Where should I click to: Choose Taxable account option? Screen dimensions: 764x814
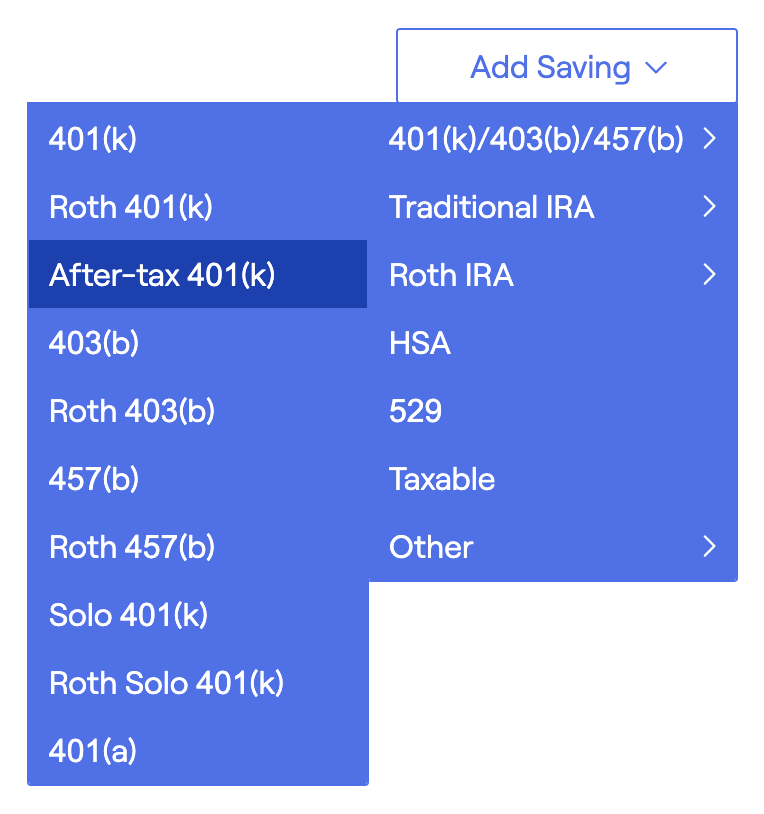click(x=553, y=479)
